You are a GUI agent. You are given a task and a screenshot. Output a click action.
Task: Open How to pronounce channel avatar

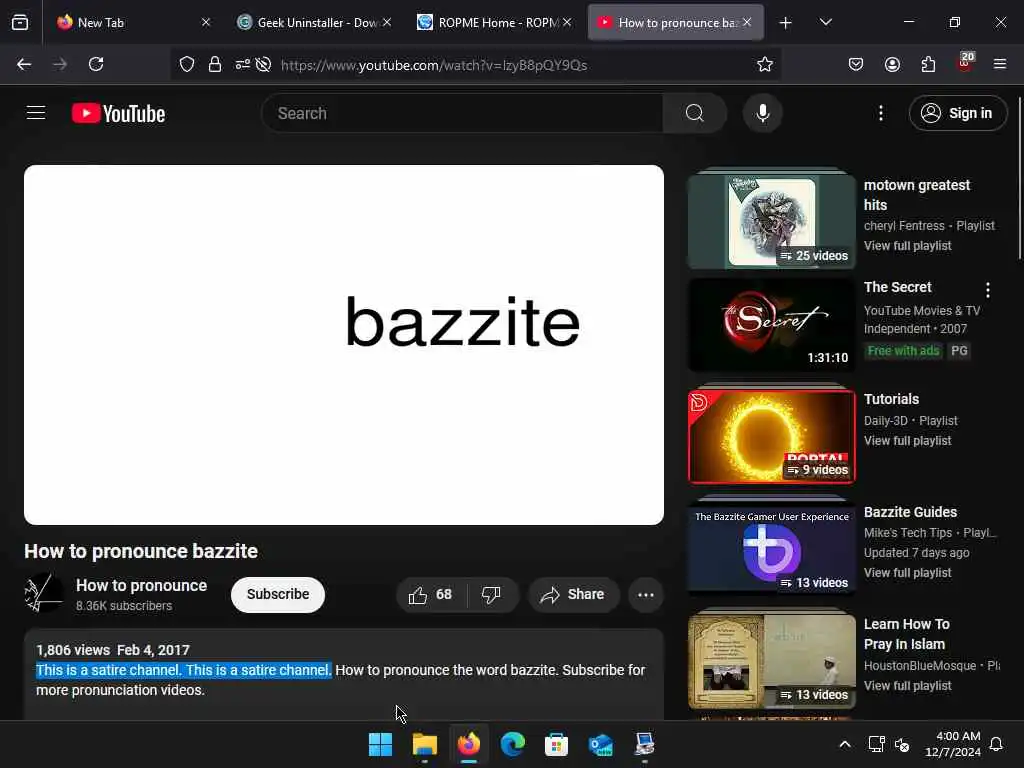coord(44,593)
